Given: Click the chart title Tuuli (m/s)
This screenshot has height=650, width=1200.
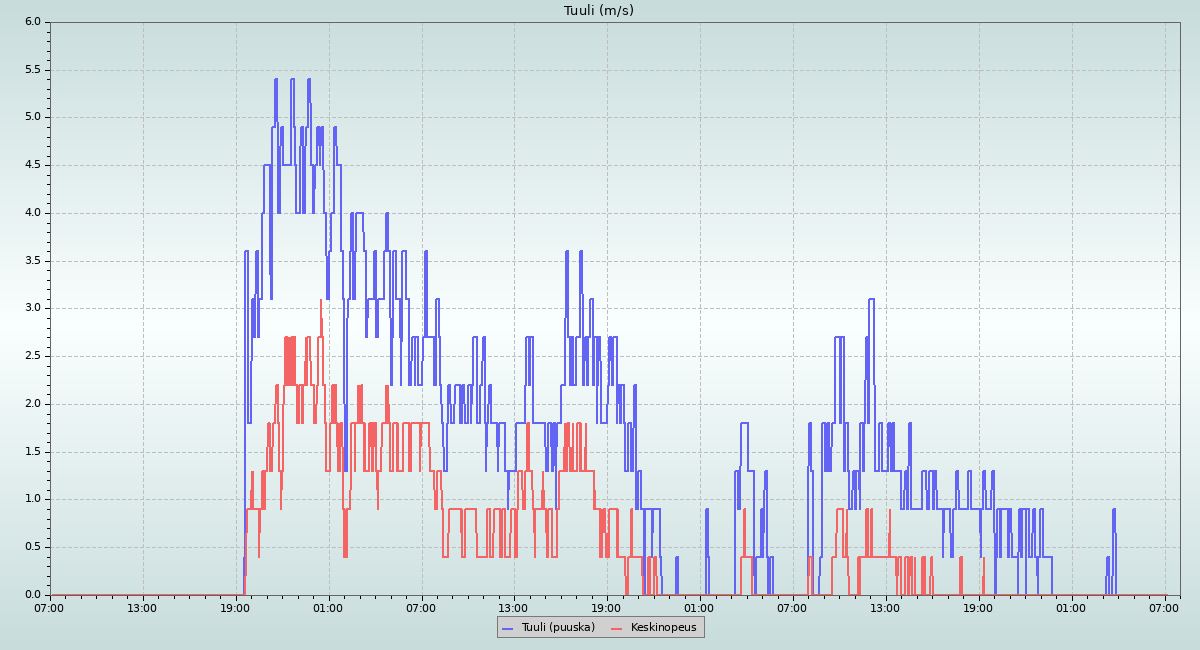Looking at the screenshot, I should (x=598, y=11).
